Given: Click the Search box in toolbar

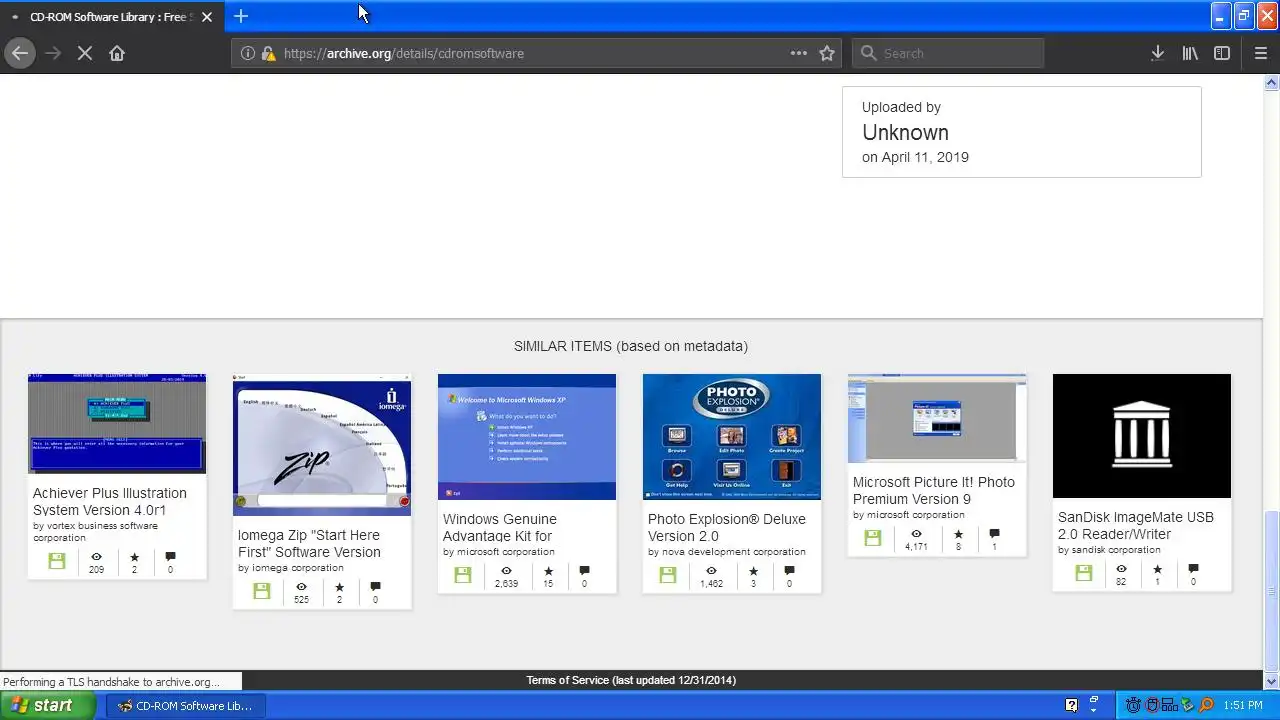Looking at the screenshot, I should 948,53.
